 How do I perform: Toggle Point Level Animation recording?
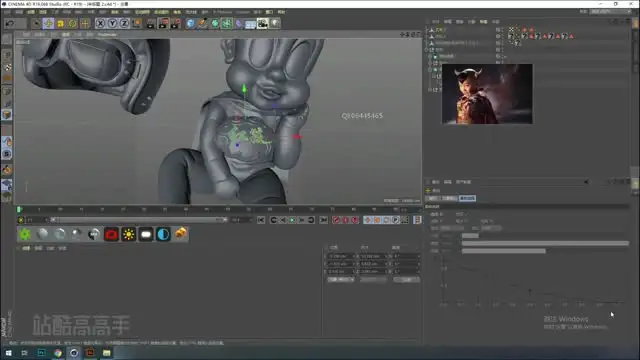point(405,220)
